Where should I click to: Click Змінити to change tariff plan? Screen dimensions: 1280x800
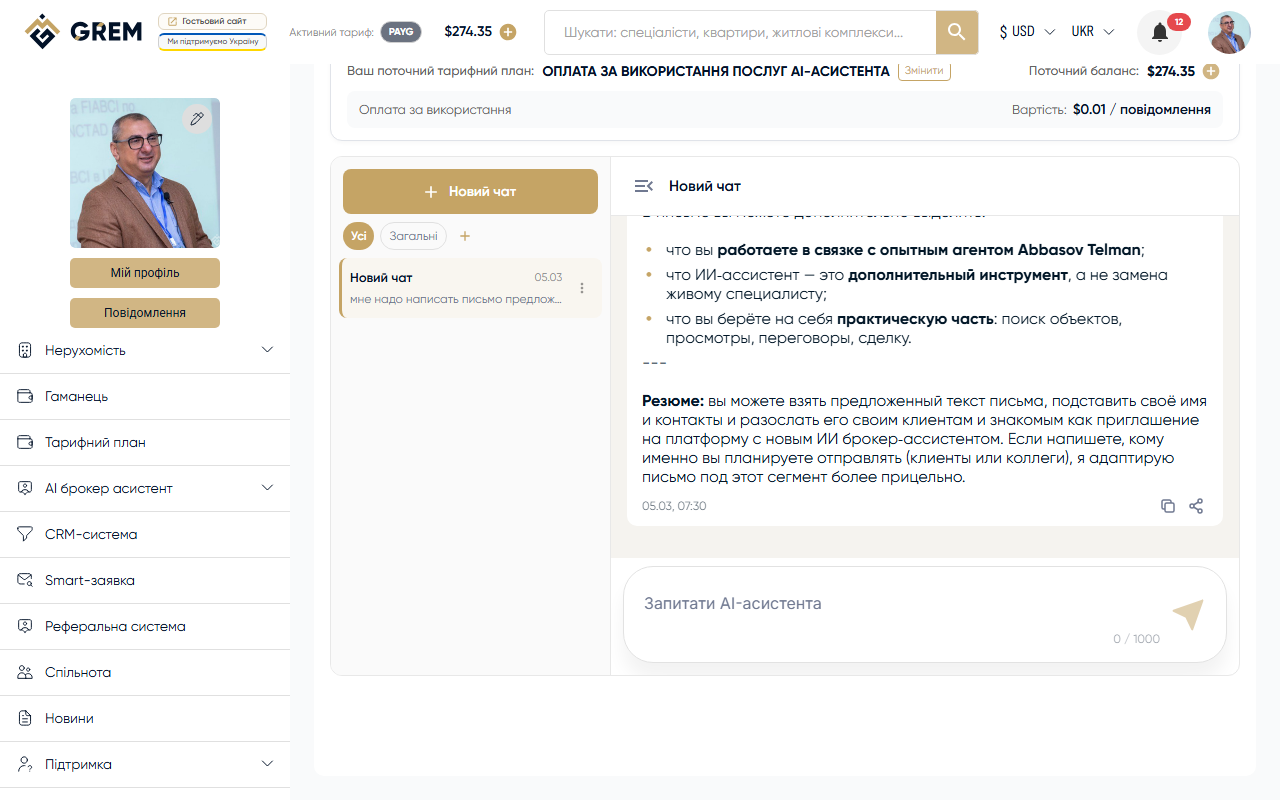click(x=924, y=71)
